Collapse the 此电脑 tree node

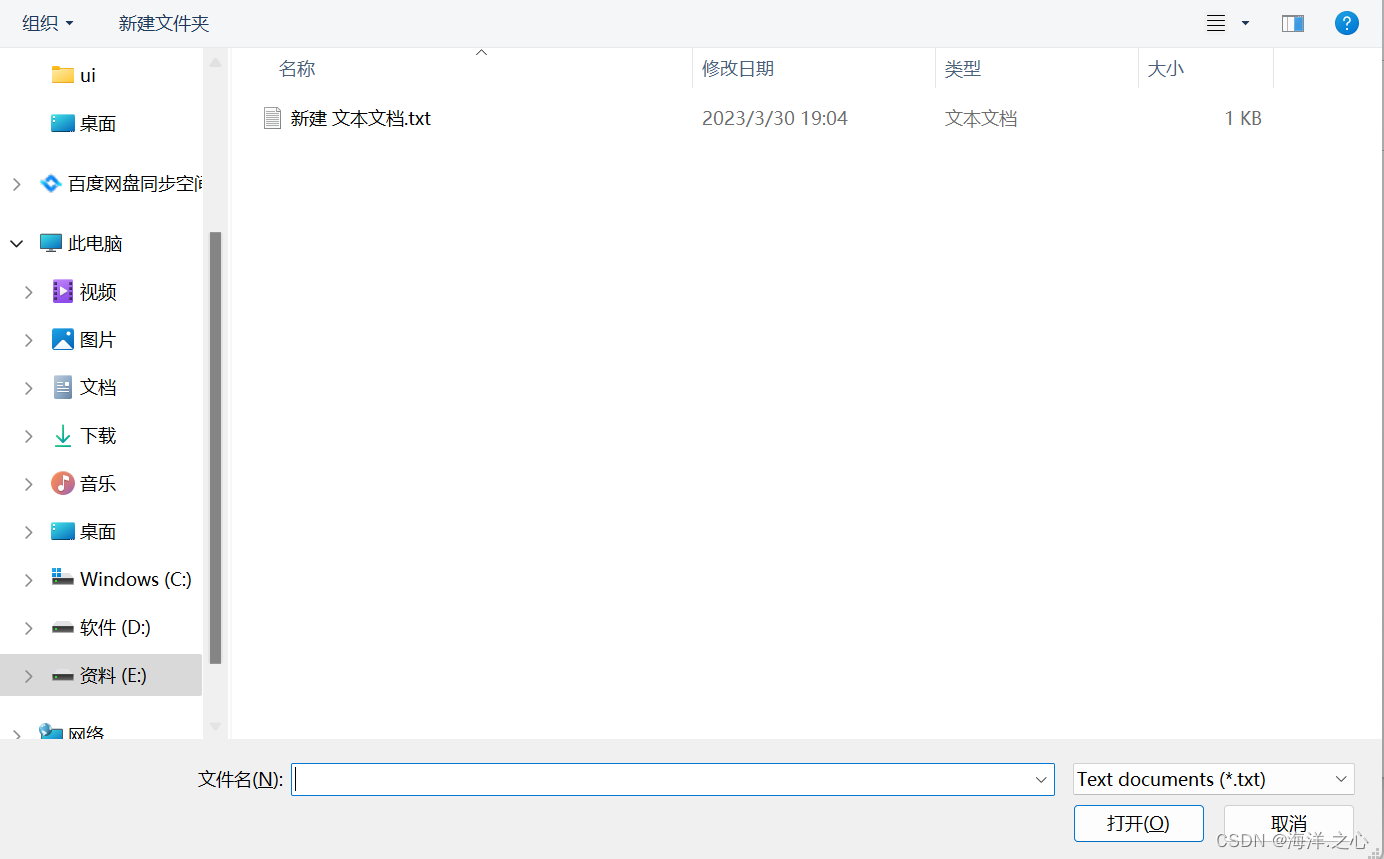tap(16, 242)
